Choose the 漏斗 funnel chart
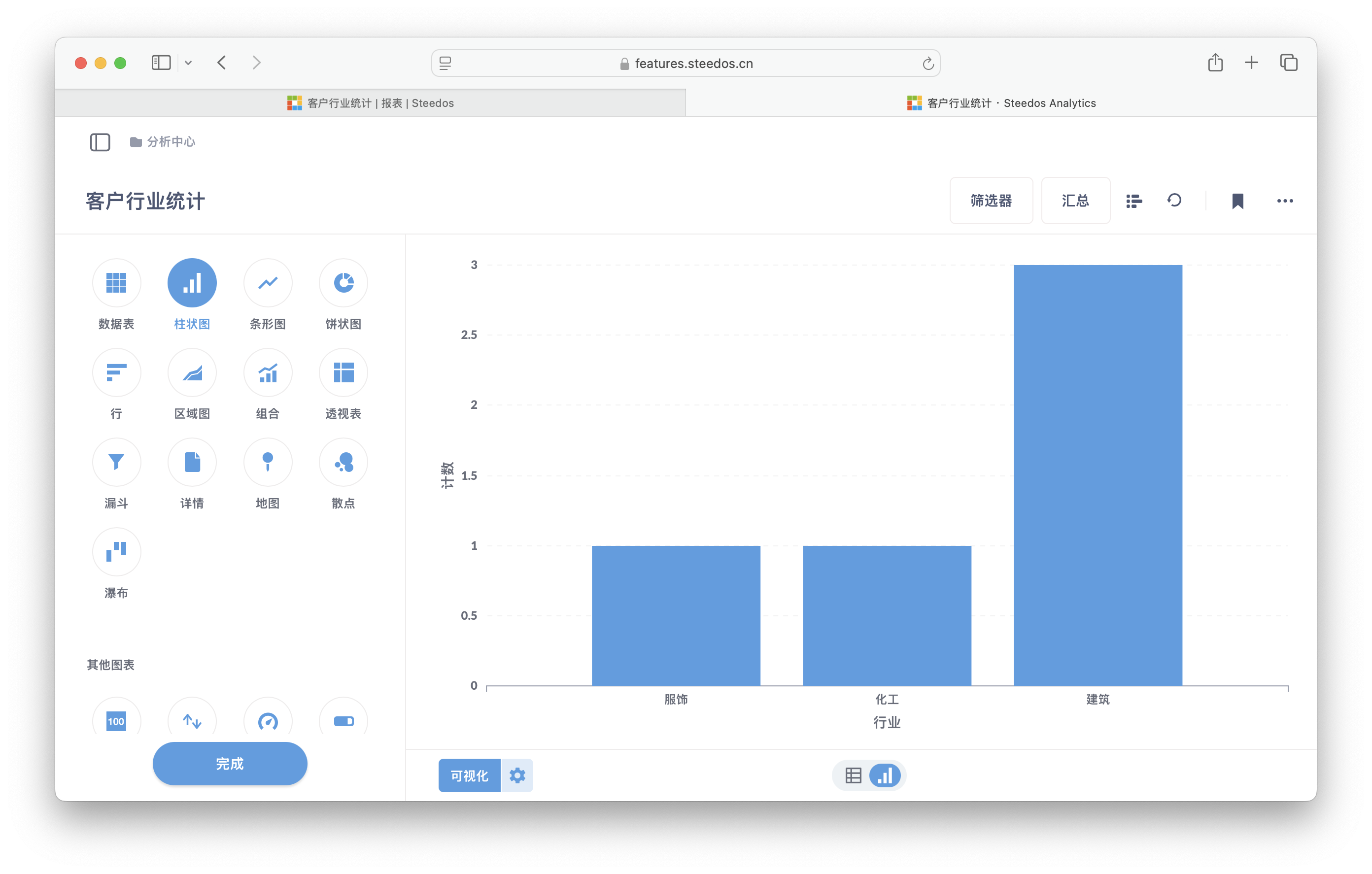The image size is (1372, 874). (116, 462)
